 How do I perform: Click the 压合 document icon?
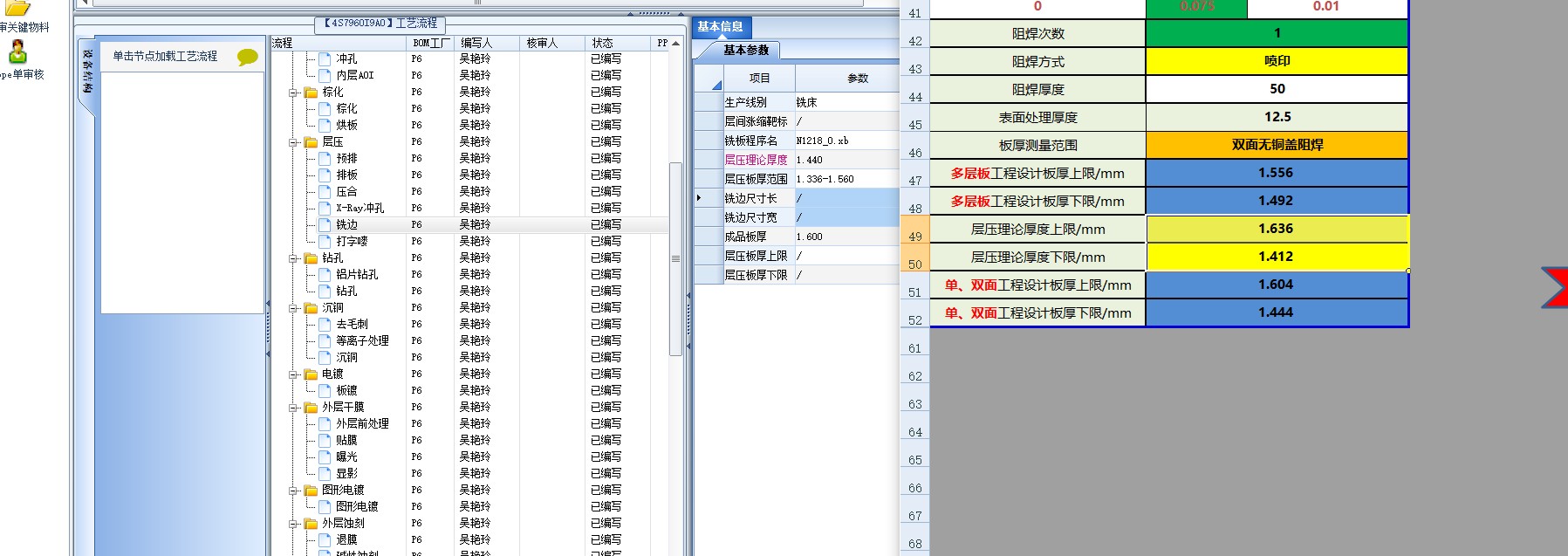pos(325,191)
